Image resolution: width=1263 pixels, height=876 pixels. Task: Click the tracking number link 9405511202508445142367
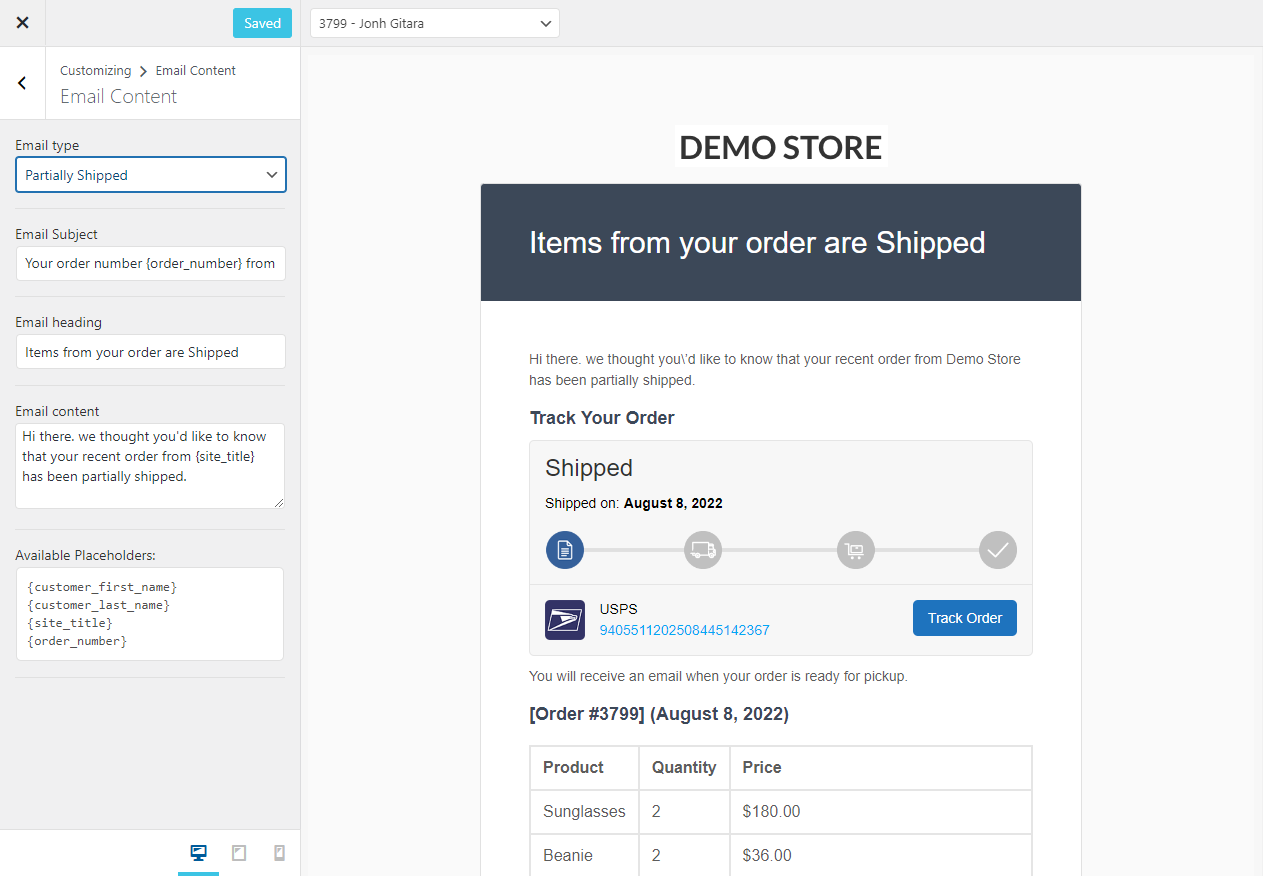[x=684, y=630]
